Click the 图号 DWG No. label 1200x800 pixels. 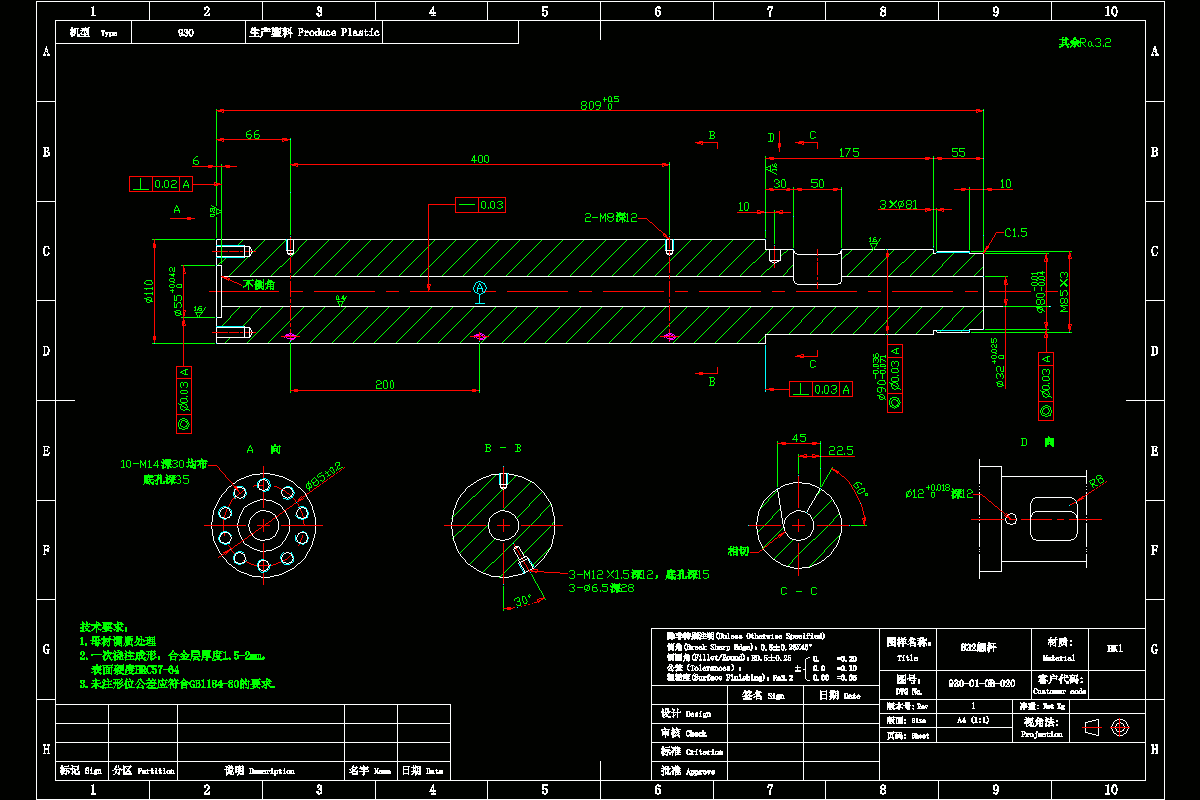point(908,683)
